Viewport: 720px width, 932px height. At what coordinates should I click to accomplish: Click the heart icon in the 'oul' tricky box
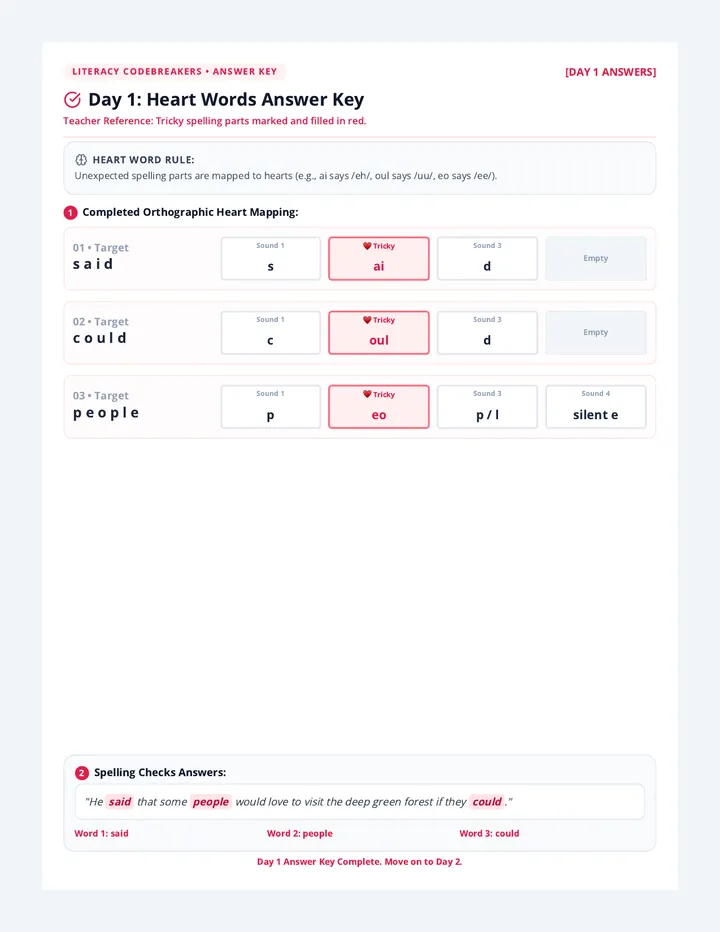coord(367,320)
